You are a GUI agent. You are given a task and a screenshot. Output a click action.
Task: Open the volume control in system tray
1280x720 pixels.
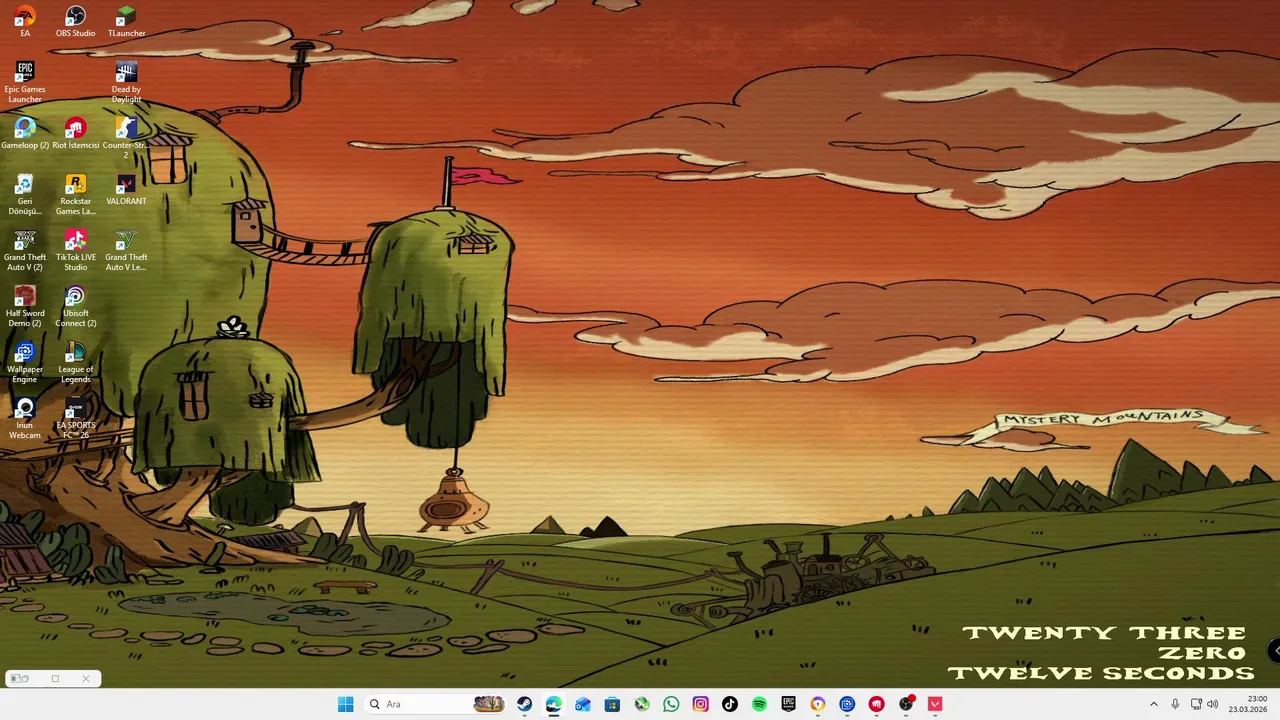point(1213,704)
